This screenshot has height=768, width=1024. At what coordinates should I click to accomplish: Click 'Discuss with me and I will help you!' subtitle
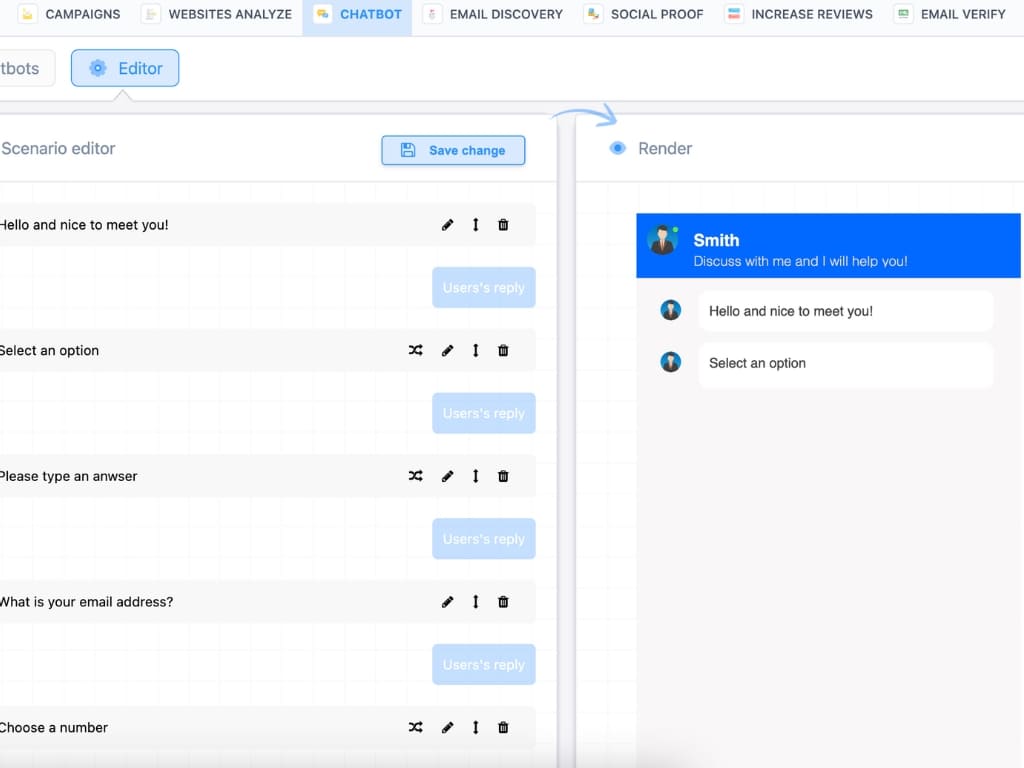click(800, 261)
